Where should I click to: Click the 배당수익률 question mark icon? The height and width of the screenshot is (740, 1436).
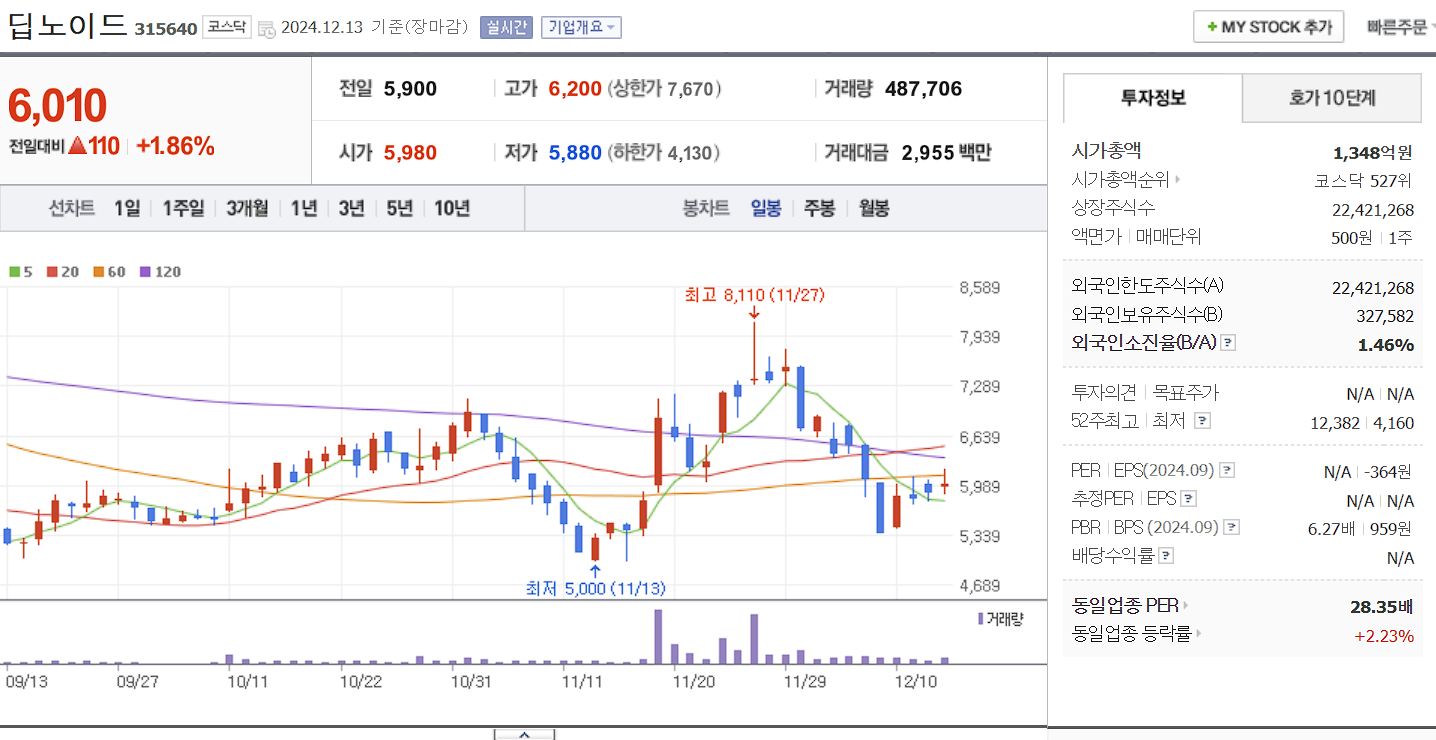pyautogui.click(x=1166, y=555)
